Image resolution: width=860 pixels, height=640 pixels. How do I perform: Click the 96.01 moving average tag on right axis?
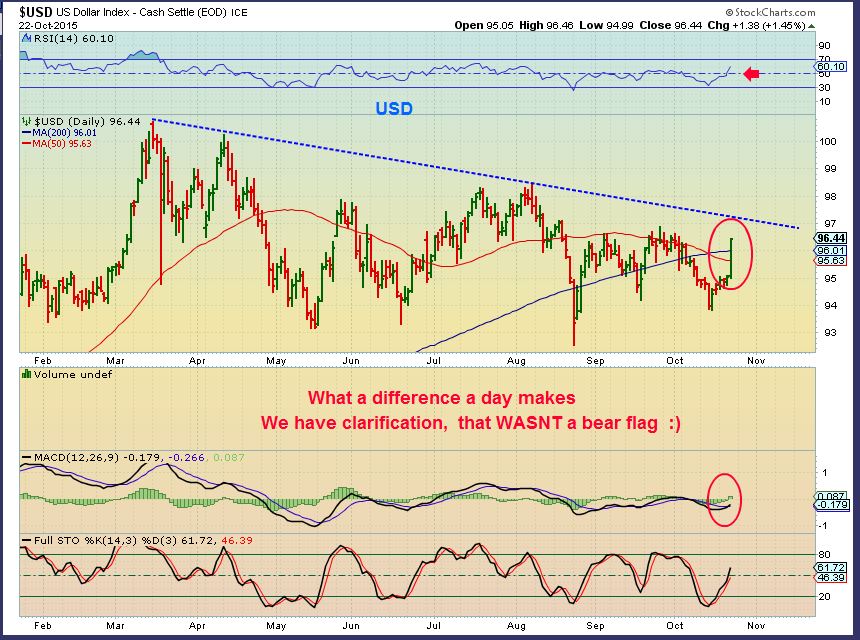coord(831,251)
